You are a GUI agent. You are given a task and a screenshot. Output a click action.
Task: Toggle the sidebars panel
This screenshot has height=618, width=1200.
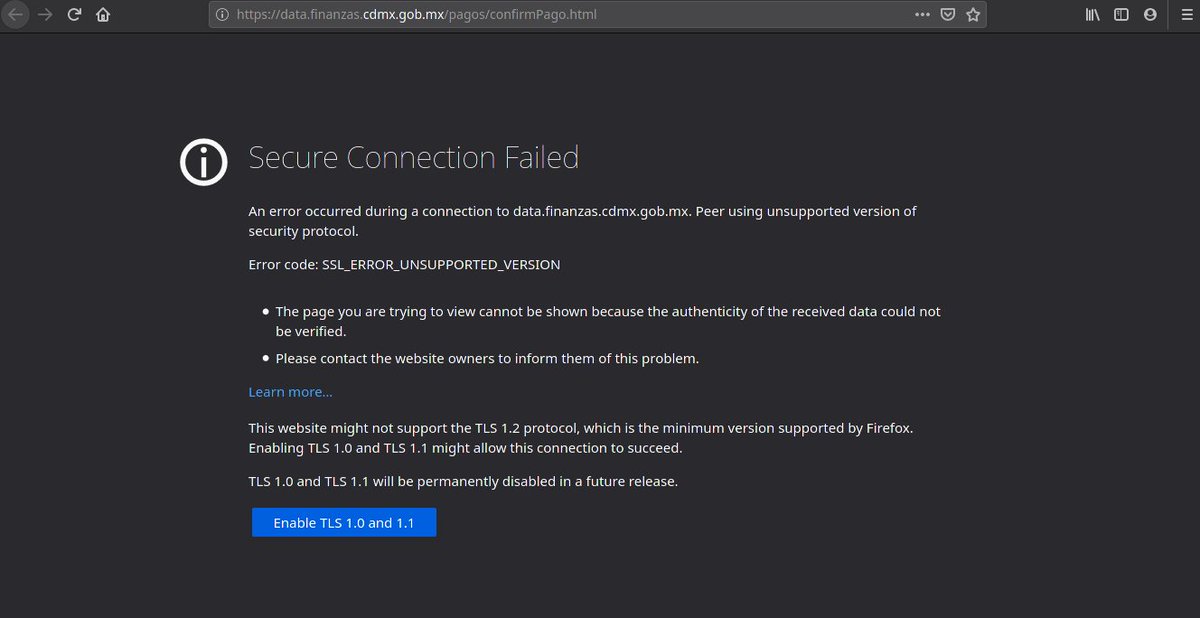coord(1122,15)
